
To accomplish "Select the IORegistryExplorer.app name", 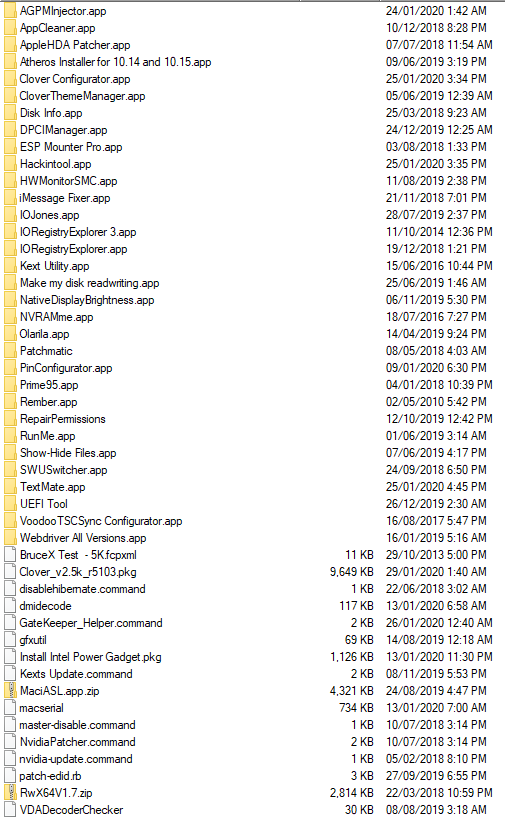I will 73,249.
